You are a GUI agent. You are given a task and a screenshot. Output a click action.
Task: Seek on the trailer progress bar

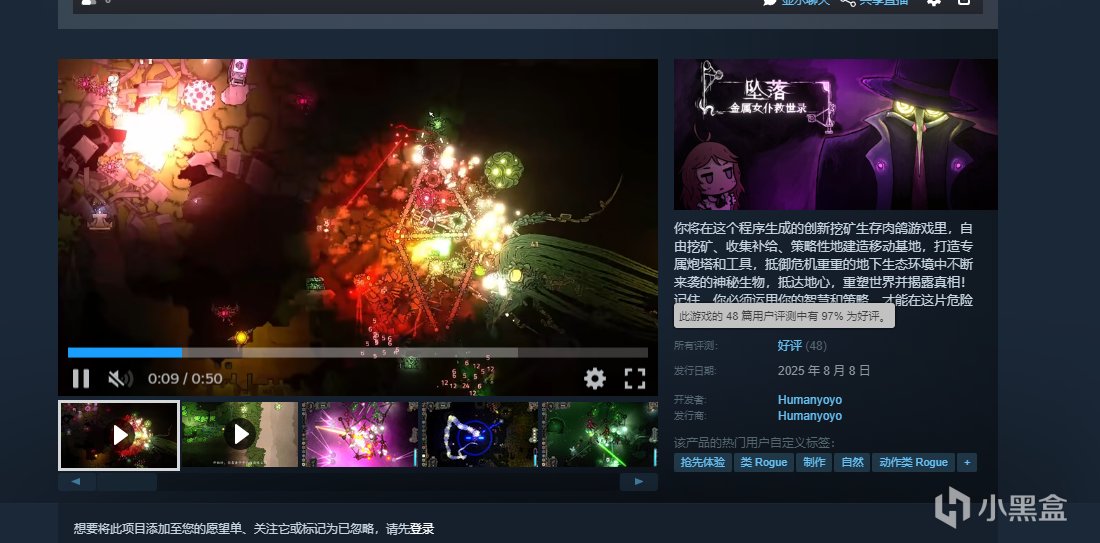pyautogui.click(x=358, y=353)
